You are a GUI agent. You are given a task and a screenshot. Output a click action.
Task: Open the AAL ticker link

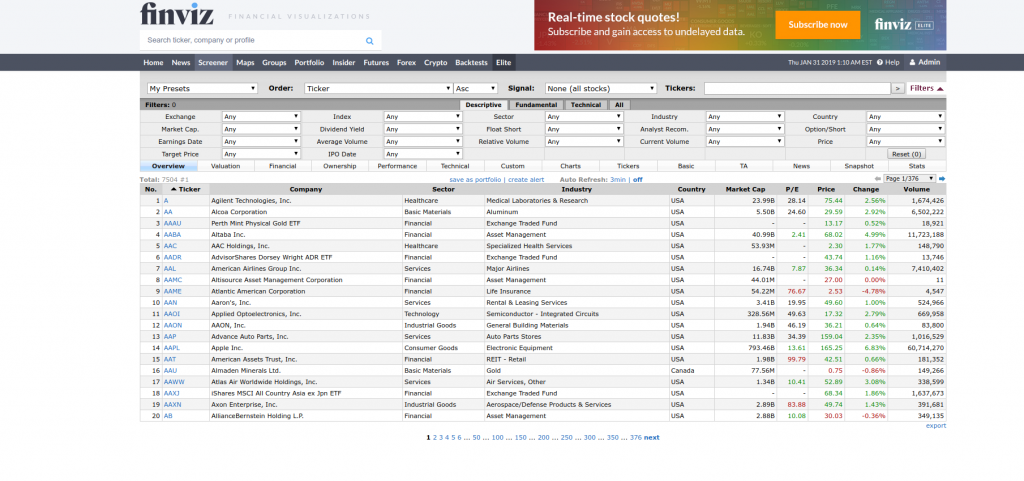[x=169, y=268]
